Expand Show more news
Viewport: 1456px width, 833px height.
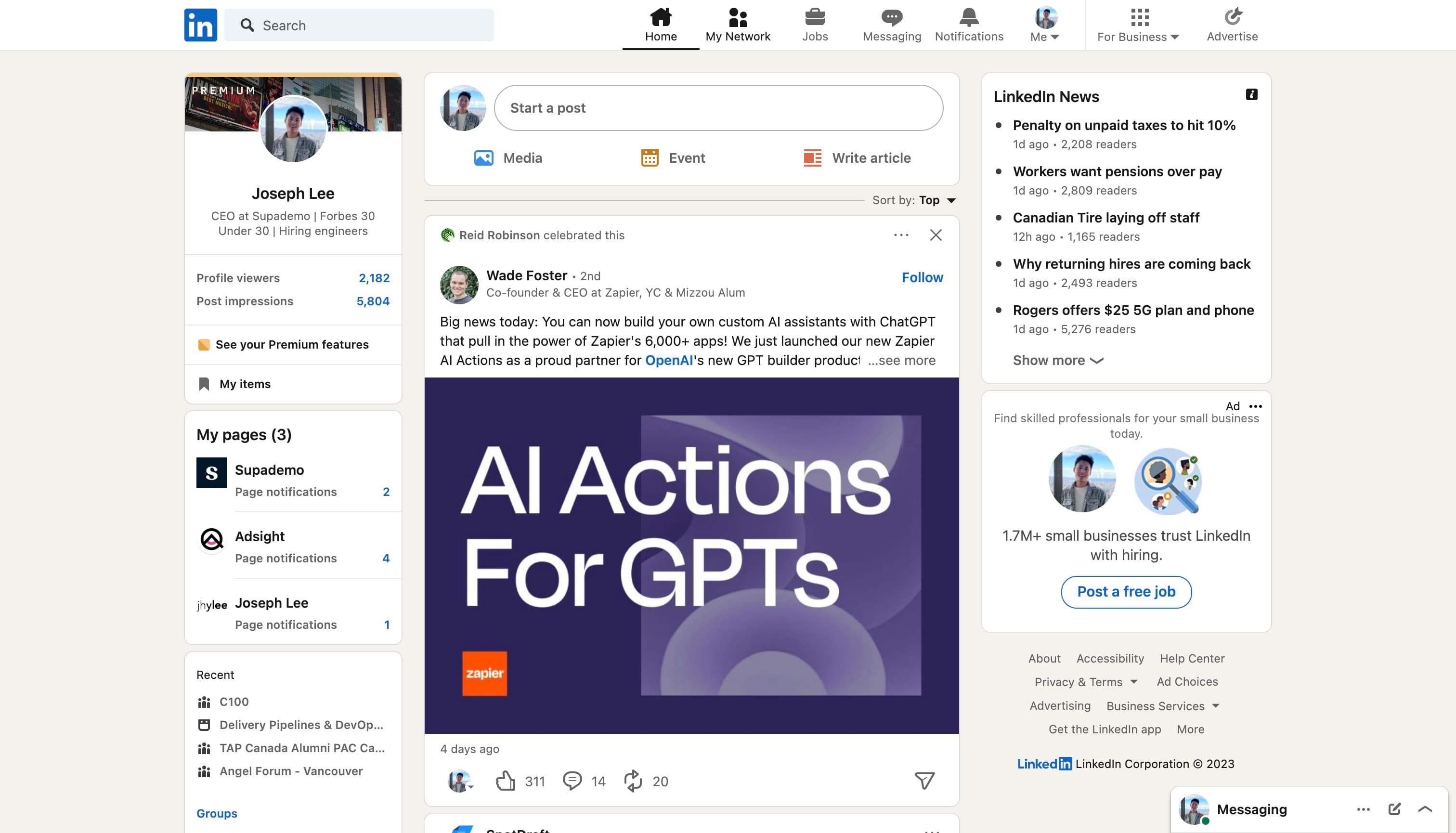point(1058,361)
